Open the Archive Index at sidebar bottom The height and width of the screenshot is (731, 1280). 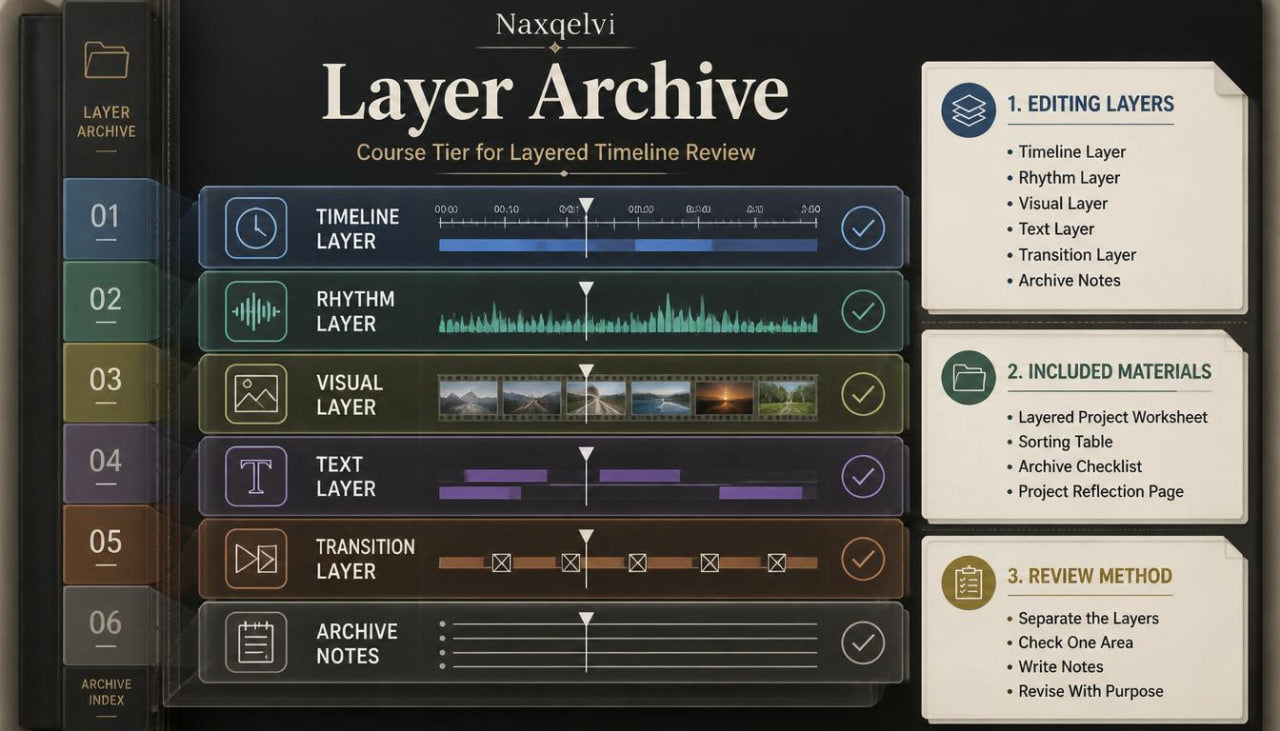(105, 692)
